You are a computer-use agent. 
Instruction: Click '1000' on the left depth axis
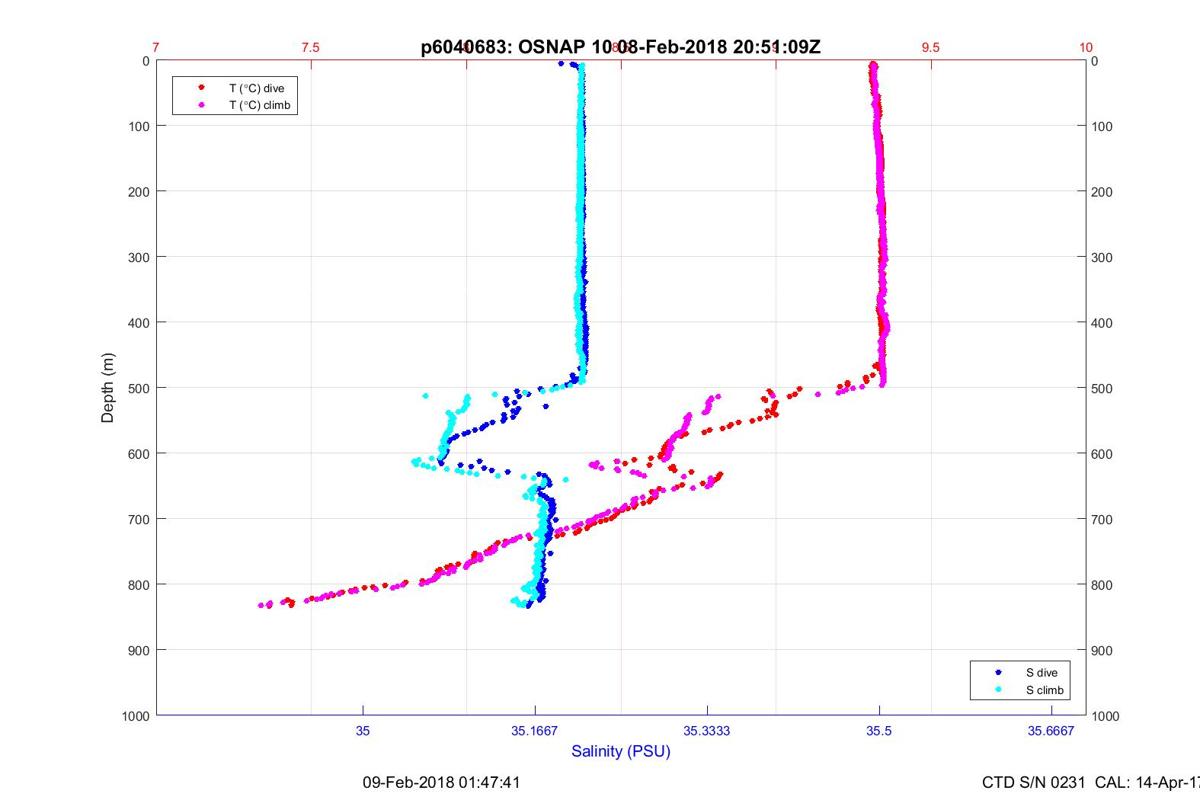[136, 716]
